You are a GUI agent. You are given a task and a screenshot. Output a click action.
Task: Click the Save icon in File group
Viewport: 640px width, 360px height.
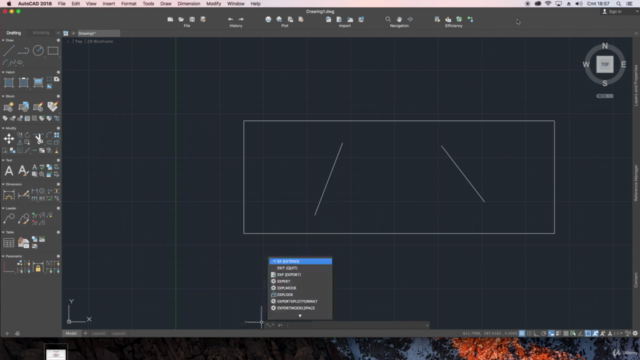coord(192,19)
